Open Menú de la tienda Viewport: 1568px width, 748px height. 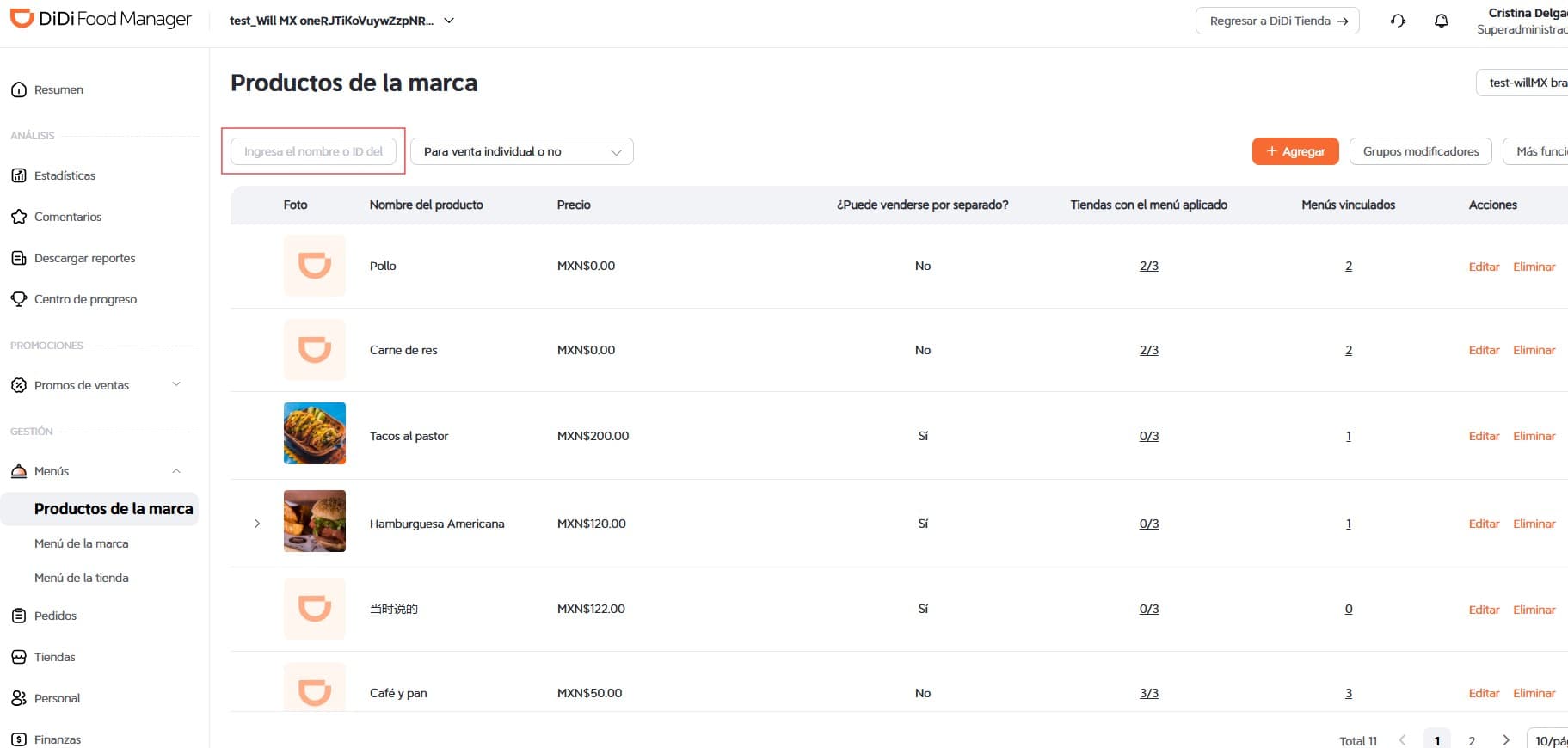tap(82, 578)
